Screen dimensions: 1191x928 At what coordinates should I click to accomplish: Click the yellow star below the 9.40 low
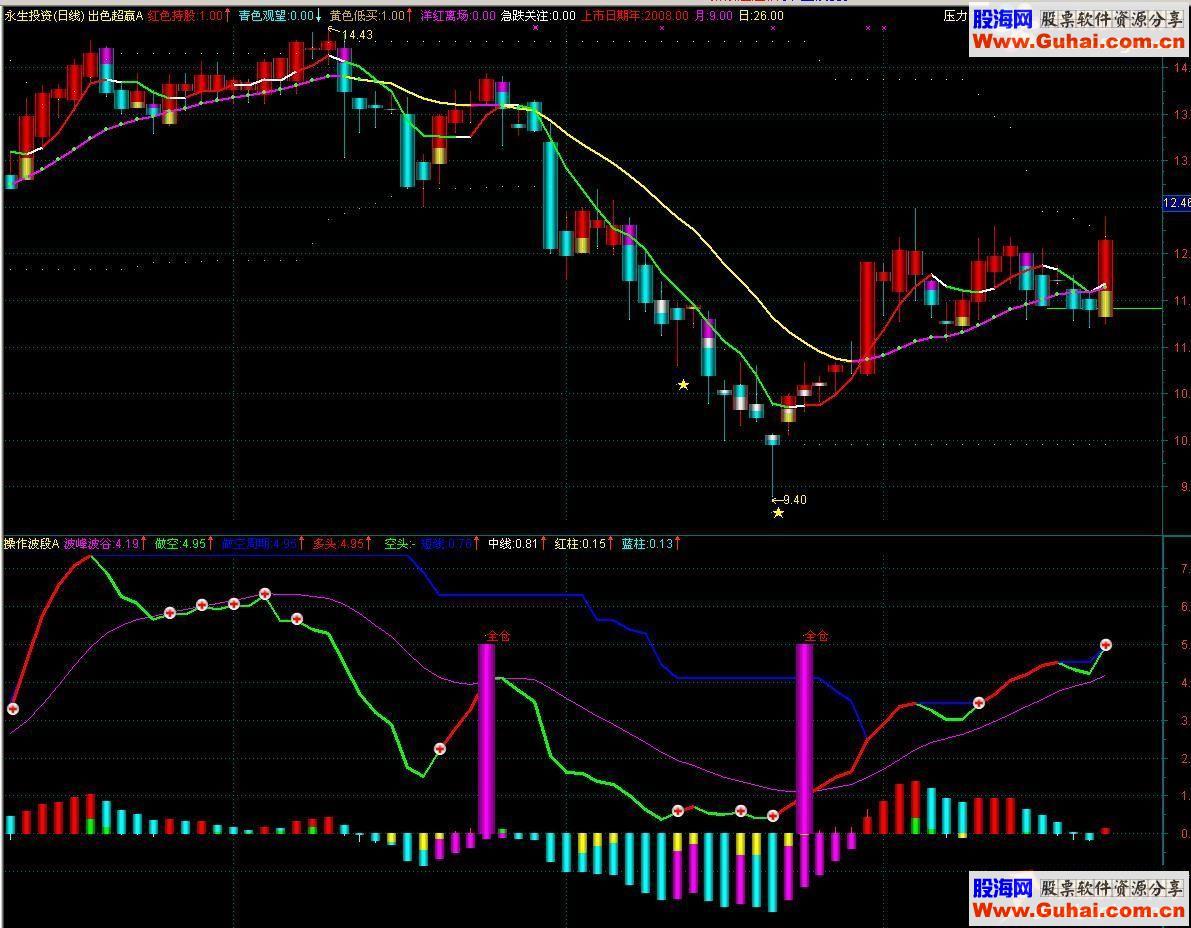(x=778, y=513)
